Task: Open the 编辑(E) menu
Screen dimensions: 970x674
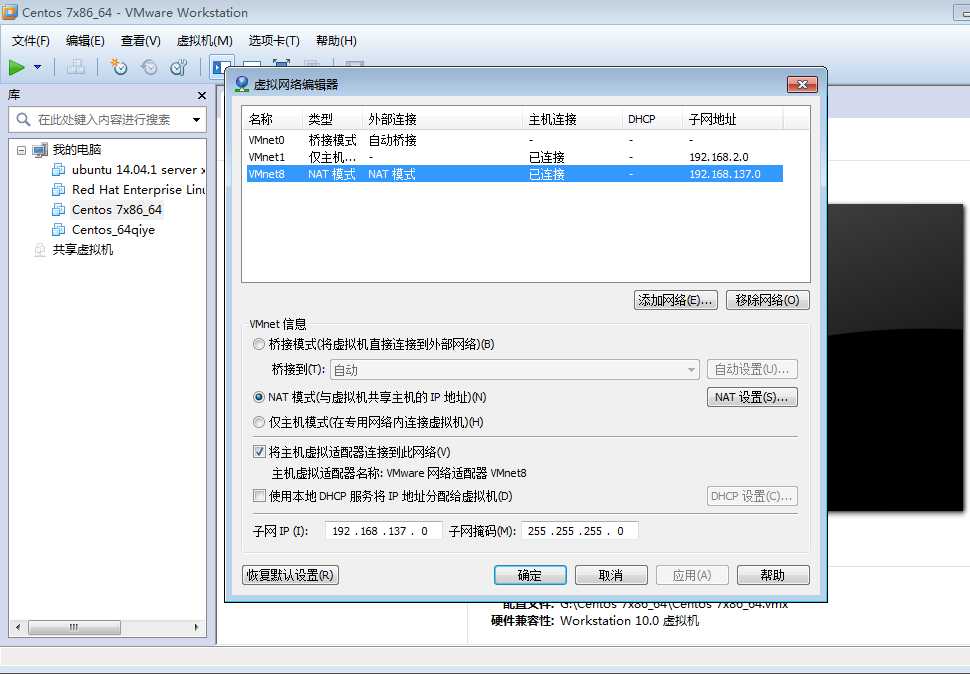Action: click(x=85, y=41)
